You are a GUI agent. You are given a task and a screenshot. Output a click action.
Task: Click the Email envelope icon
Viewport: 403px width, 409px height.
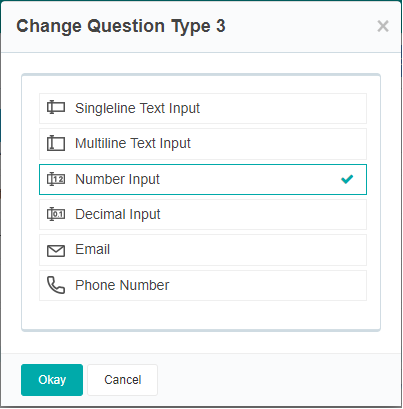pyautogui.click(x=56, y=251)
